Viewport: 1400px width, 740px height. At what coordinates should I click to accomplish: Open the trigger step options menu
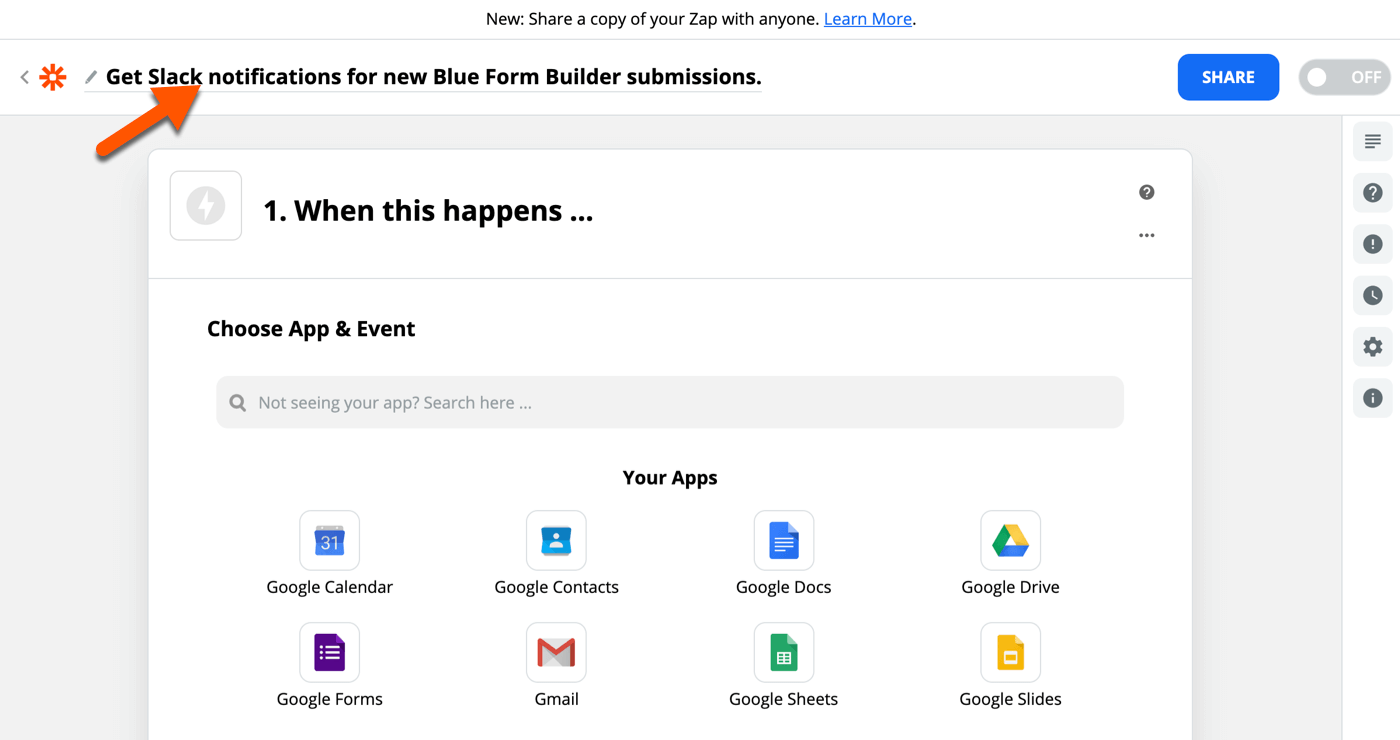click(x=1146, y=235)
